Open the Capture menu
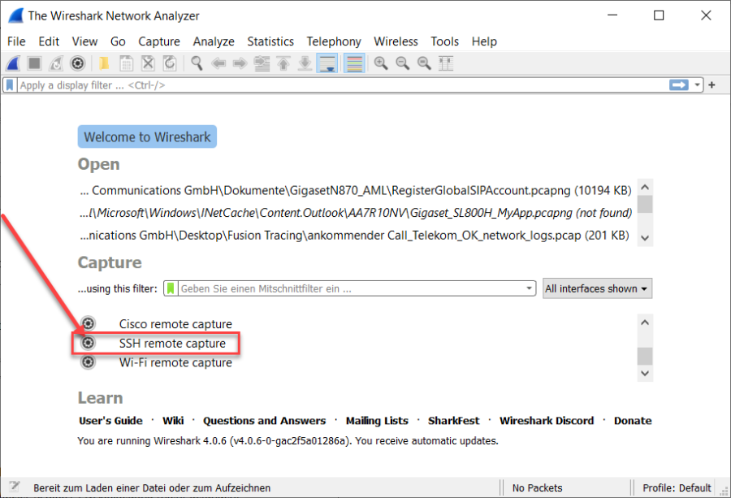The image size is (731, 498). (159, 42)
